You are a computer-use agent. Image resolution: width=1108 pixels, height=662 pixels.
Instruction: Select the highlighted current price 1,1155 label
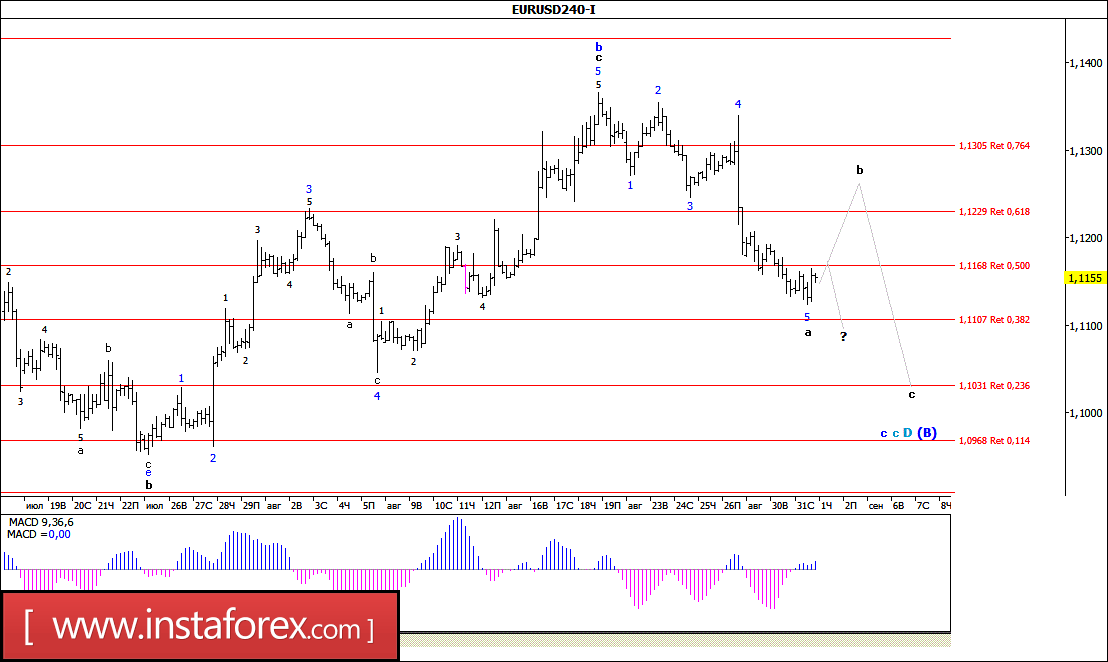[1085, 278]
